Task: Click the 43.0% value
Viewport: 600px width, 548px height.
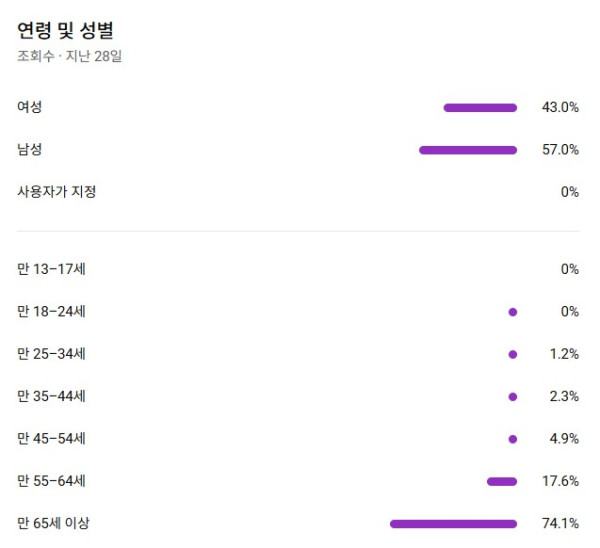Action: pyautogui.click(x=560, y=107)
